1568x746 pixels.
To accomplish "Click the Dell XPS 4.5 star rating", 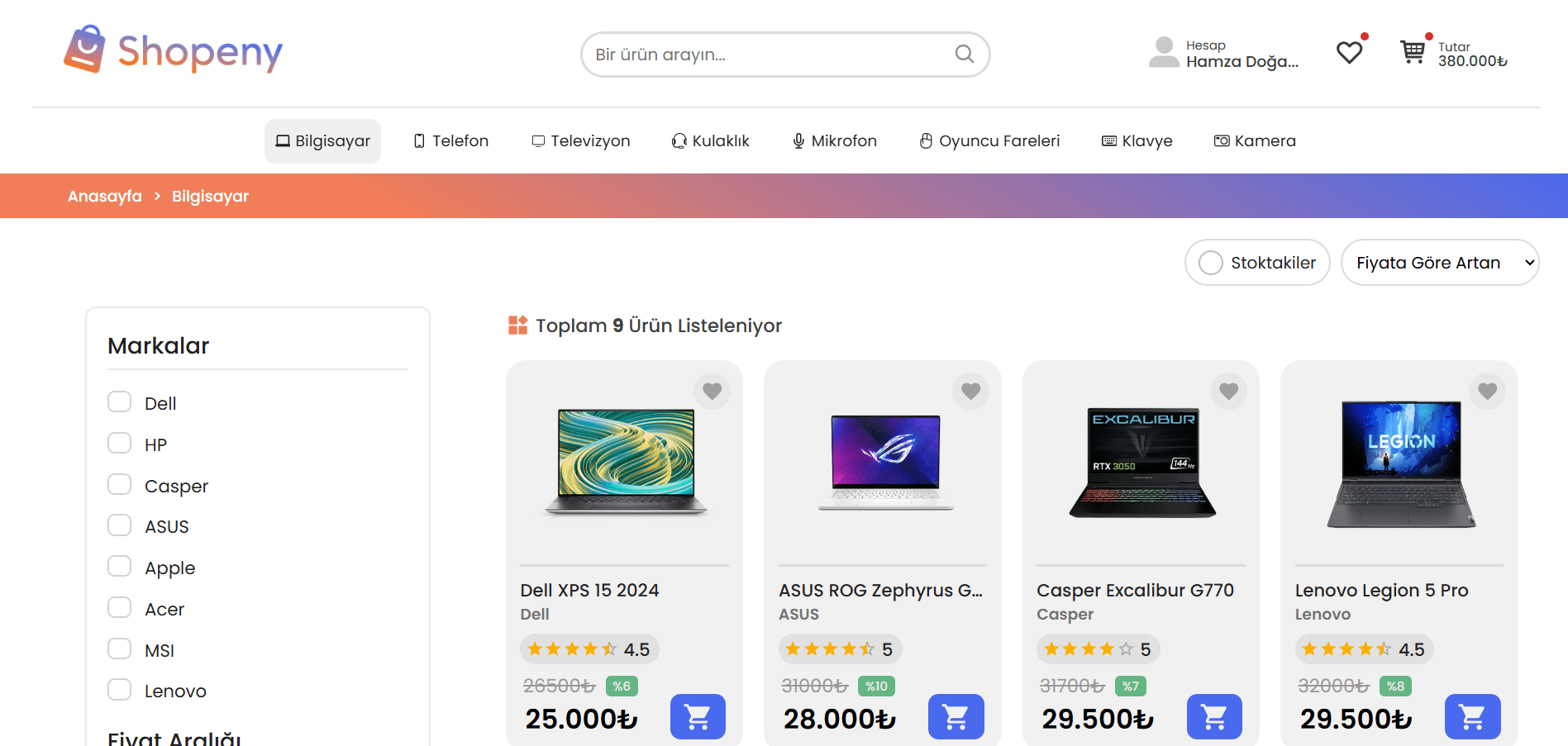I will tap(589, 649).
